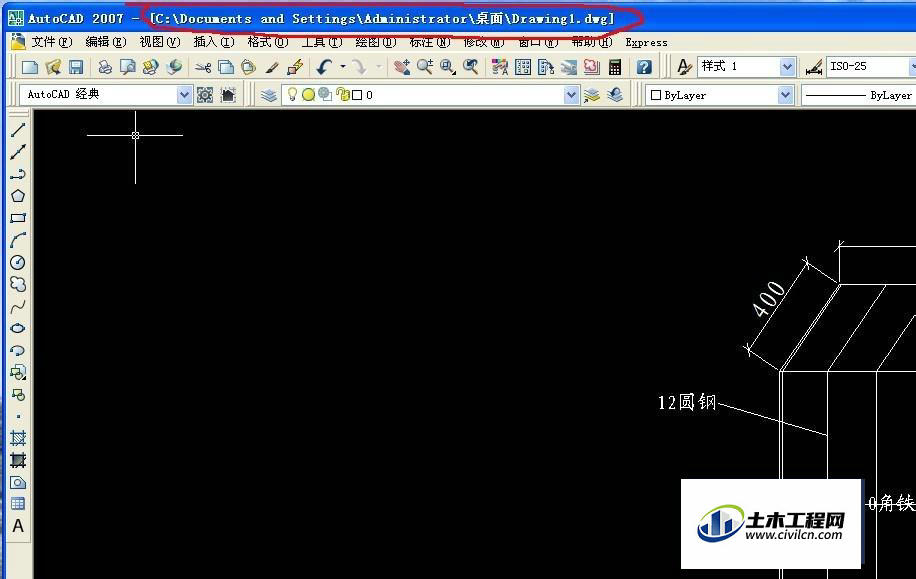916x579 pixels.
Task: Expand the layer list dropdown arrow
Action: (x=571, y=95)
